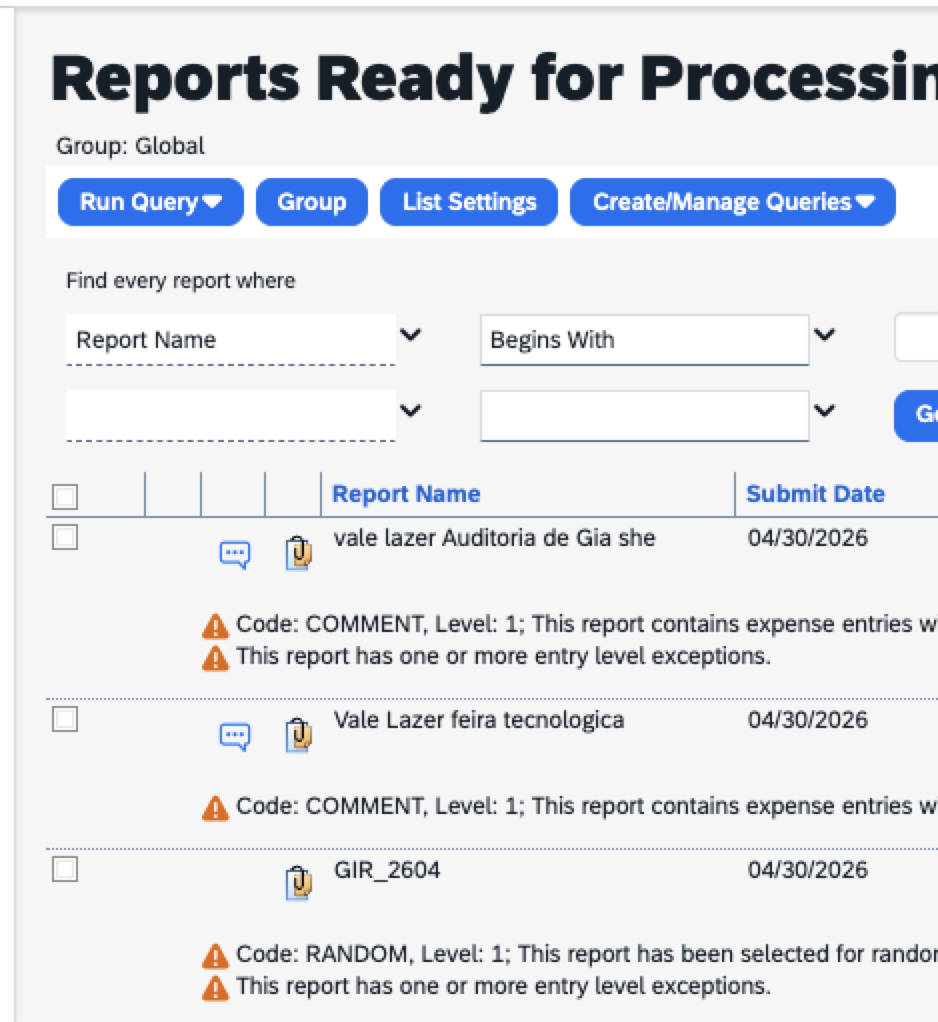The image size is (938, 1022).
Task: Open the Create/Manage Queries dropdown
Action: [733, 202]
